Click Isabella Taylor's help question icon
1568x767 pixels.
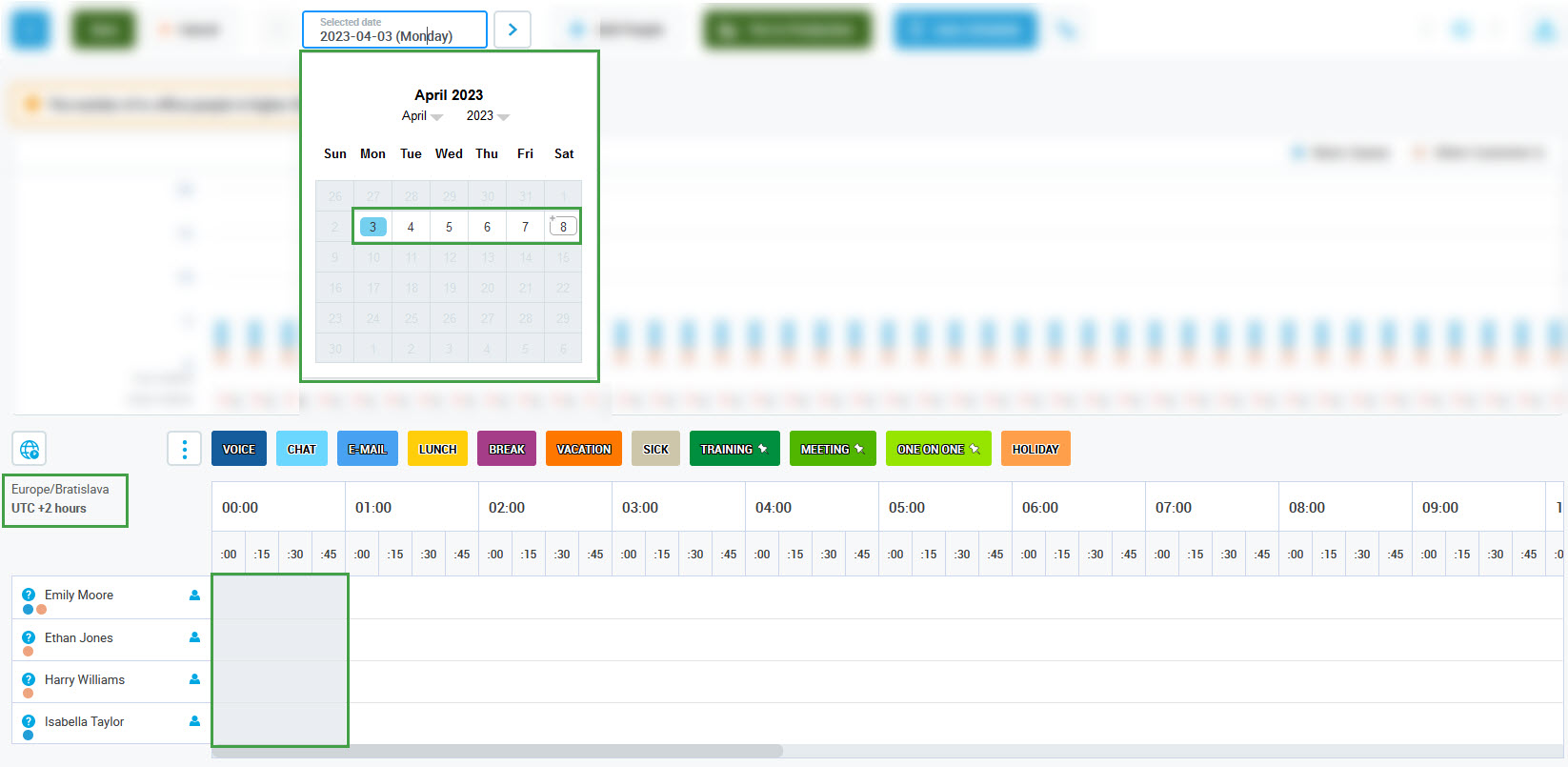pyautogui.click(x=29, y=721)
